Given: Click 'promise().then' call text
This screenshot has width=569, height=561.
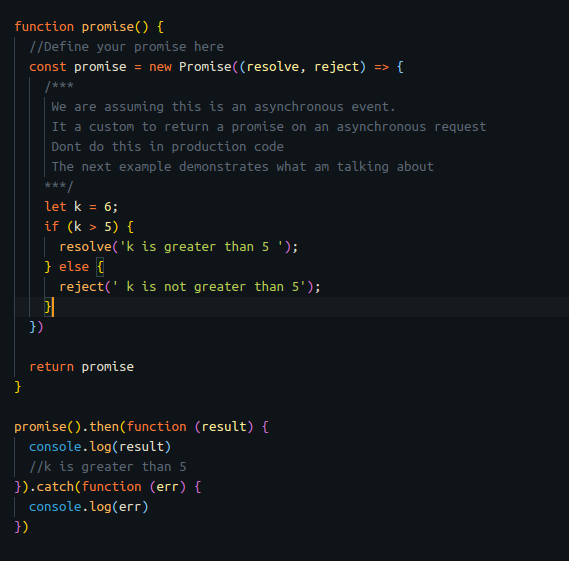Looking at the screenshot, I should (x=66, y=427).
